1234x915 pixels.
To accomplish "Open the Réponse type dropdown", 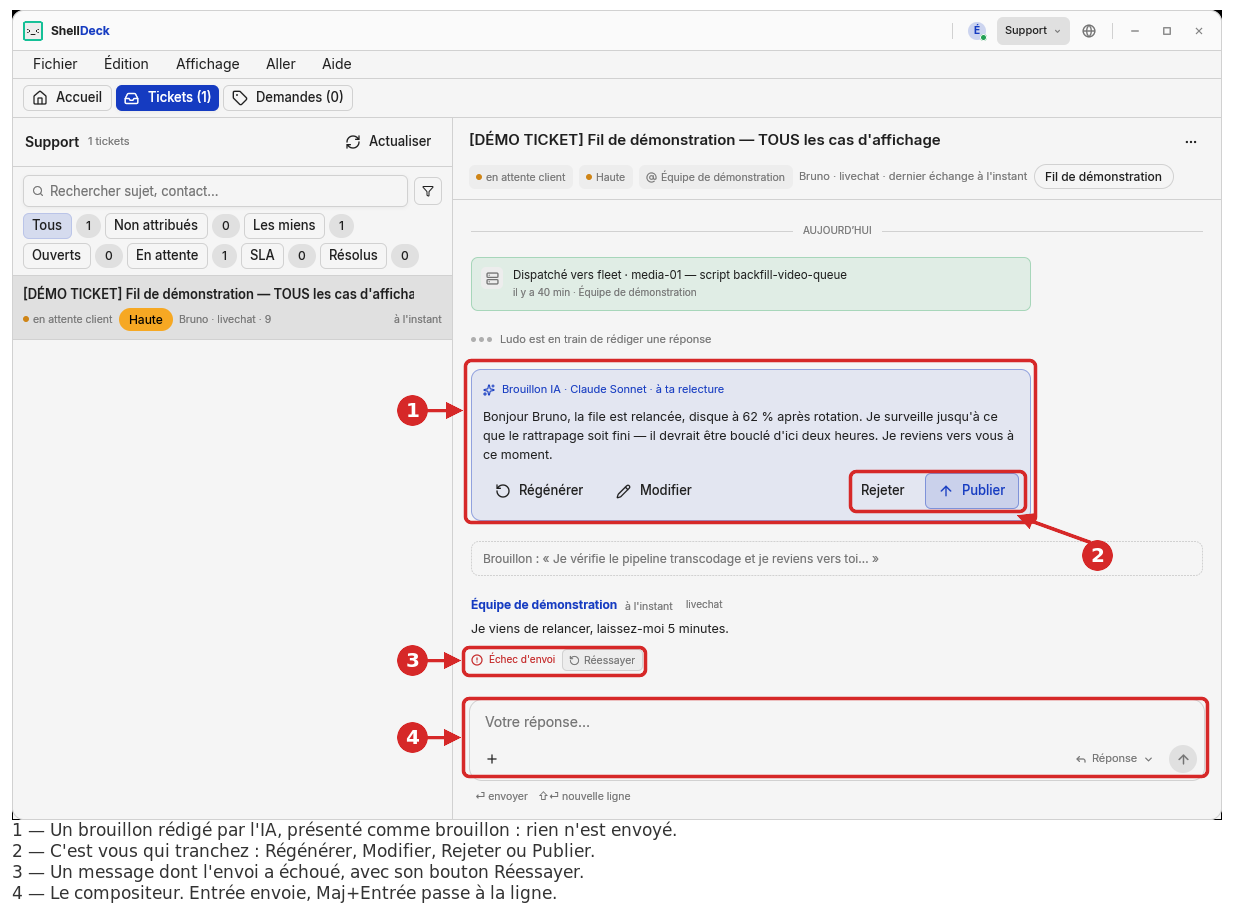I will pos(1114,759).
